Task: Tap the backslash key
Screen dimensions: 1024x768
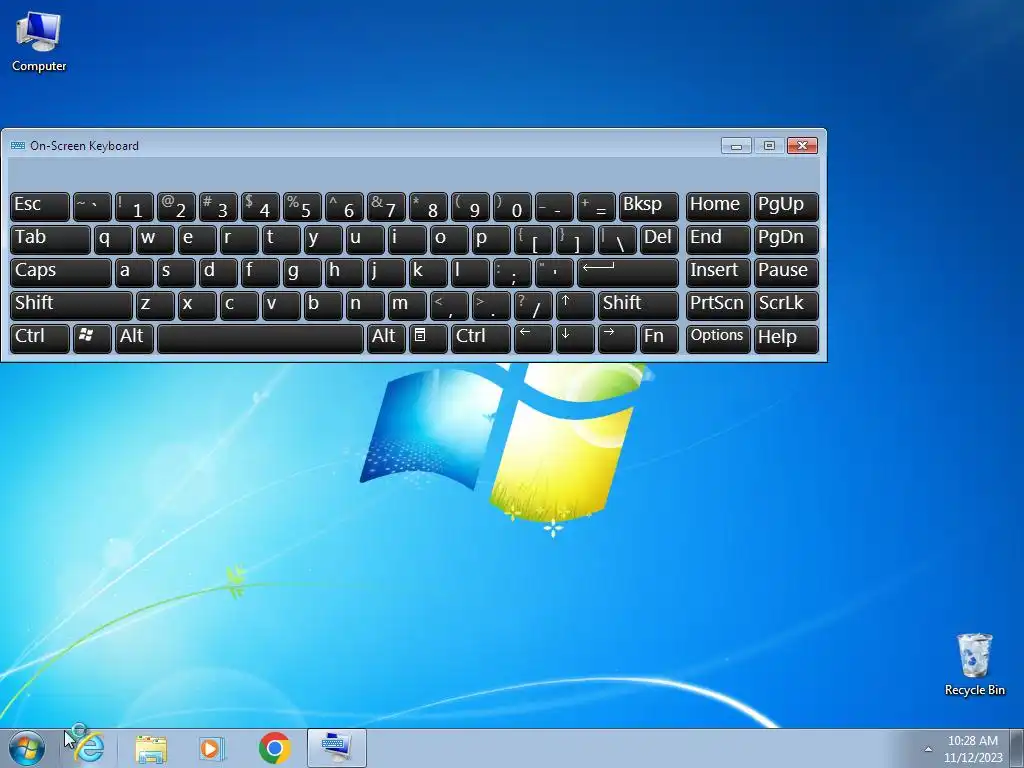Action: point(617,240)
